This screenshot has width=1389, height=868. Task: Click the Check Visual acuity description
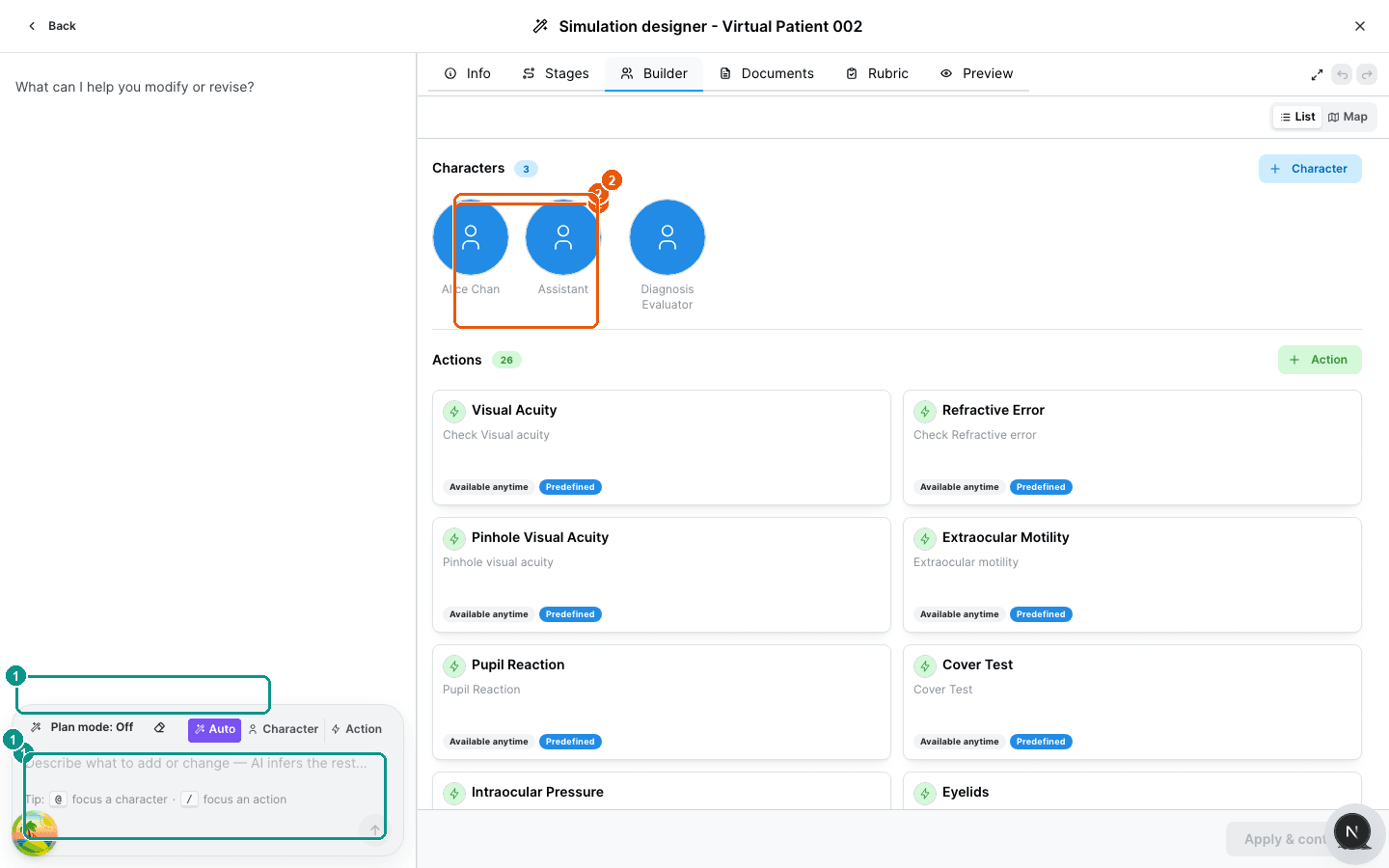(x=496, y=435)
